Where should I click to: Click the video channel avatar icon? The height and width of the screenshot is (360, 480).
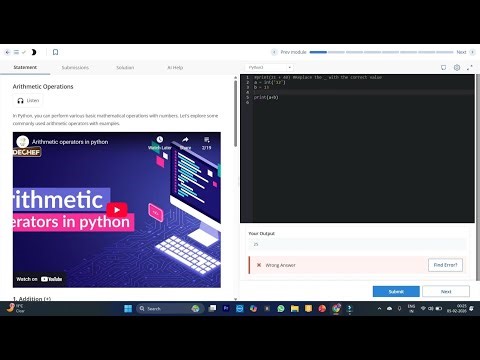tap(23, 142)
